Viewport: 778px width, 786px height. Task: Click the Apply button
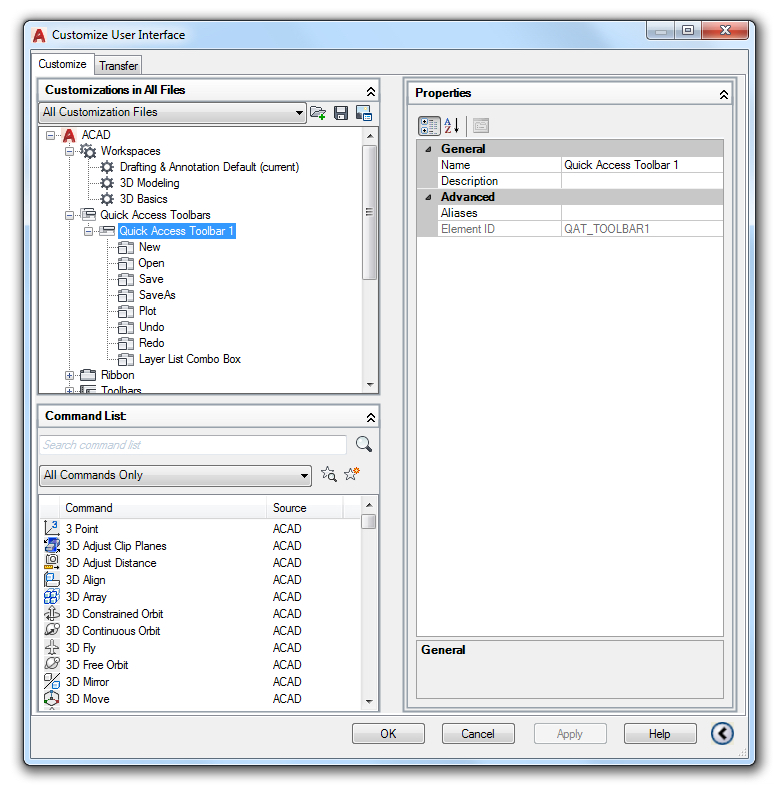point(570,734)
